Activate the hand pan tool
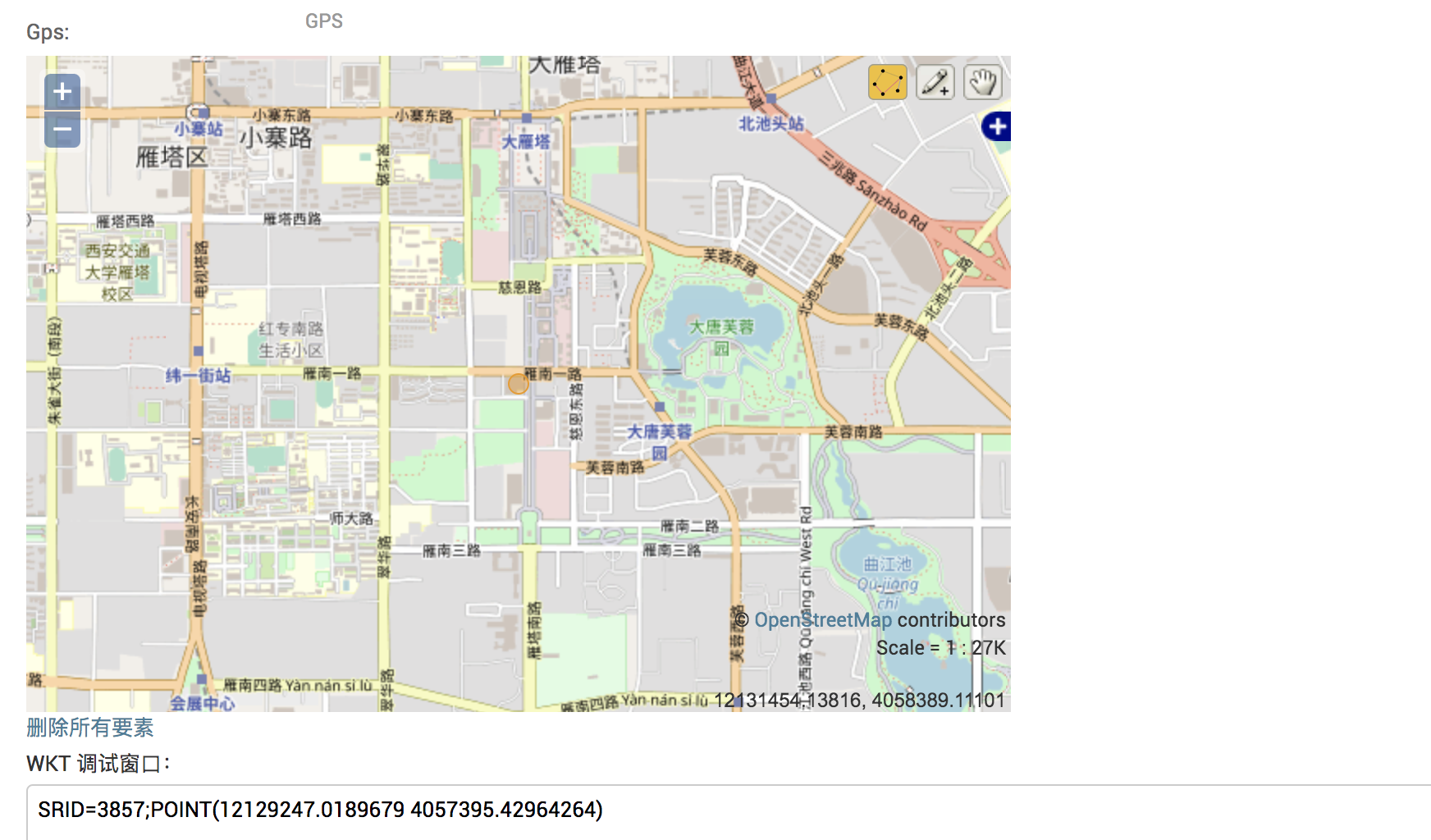Image resolution: width=1431 pixels, height=840 pixels. [982, 82]
